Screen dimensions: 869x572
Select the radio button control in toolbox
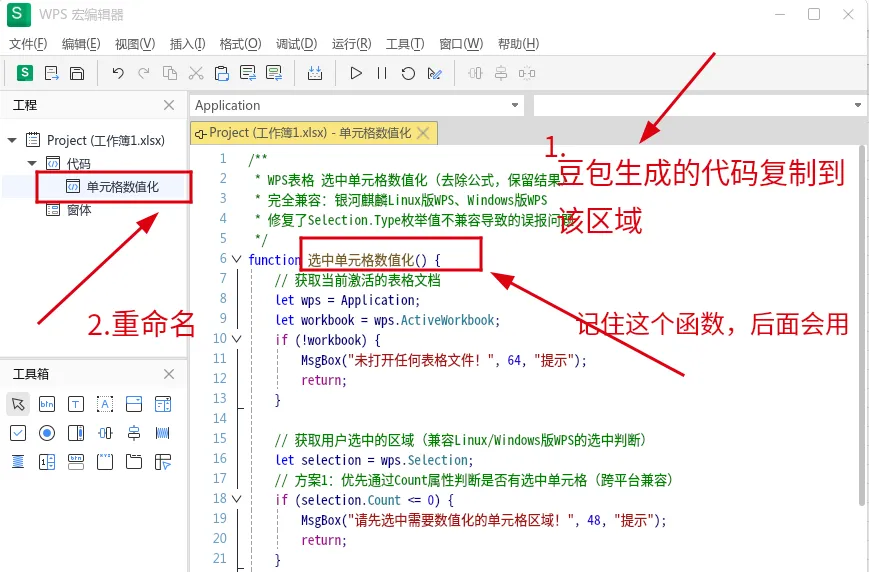[x=47, y=433]
